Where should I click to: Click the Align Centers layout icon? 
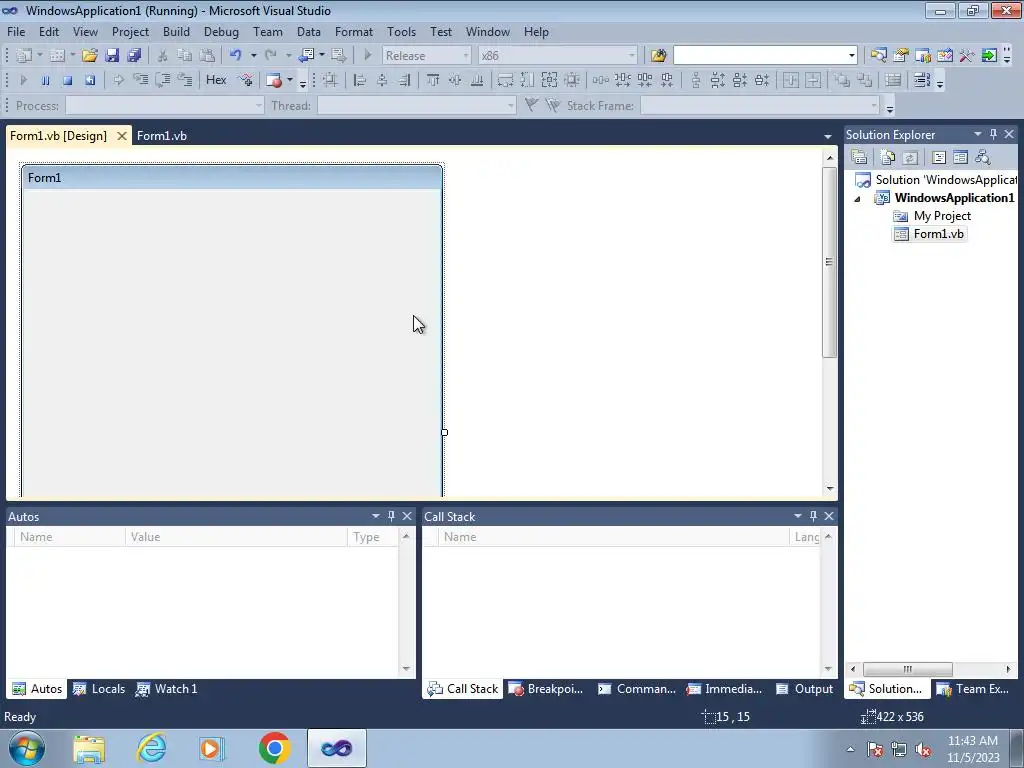click(x=382, y=80)
